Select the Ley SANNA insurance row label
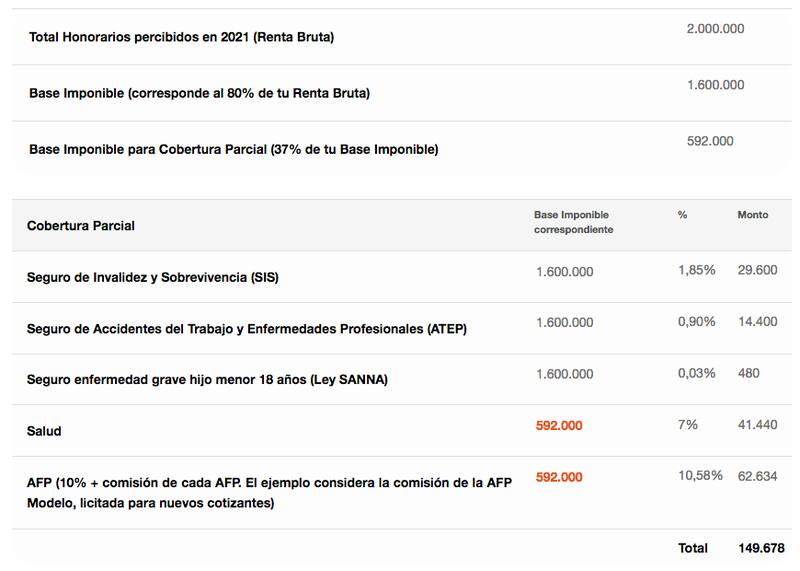This screenshot has height=571, width=800. 207,380
